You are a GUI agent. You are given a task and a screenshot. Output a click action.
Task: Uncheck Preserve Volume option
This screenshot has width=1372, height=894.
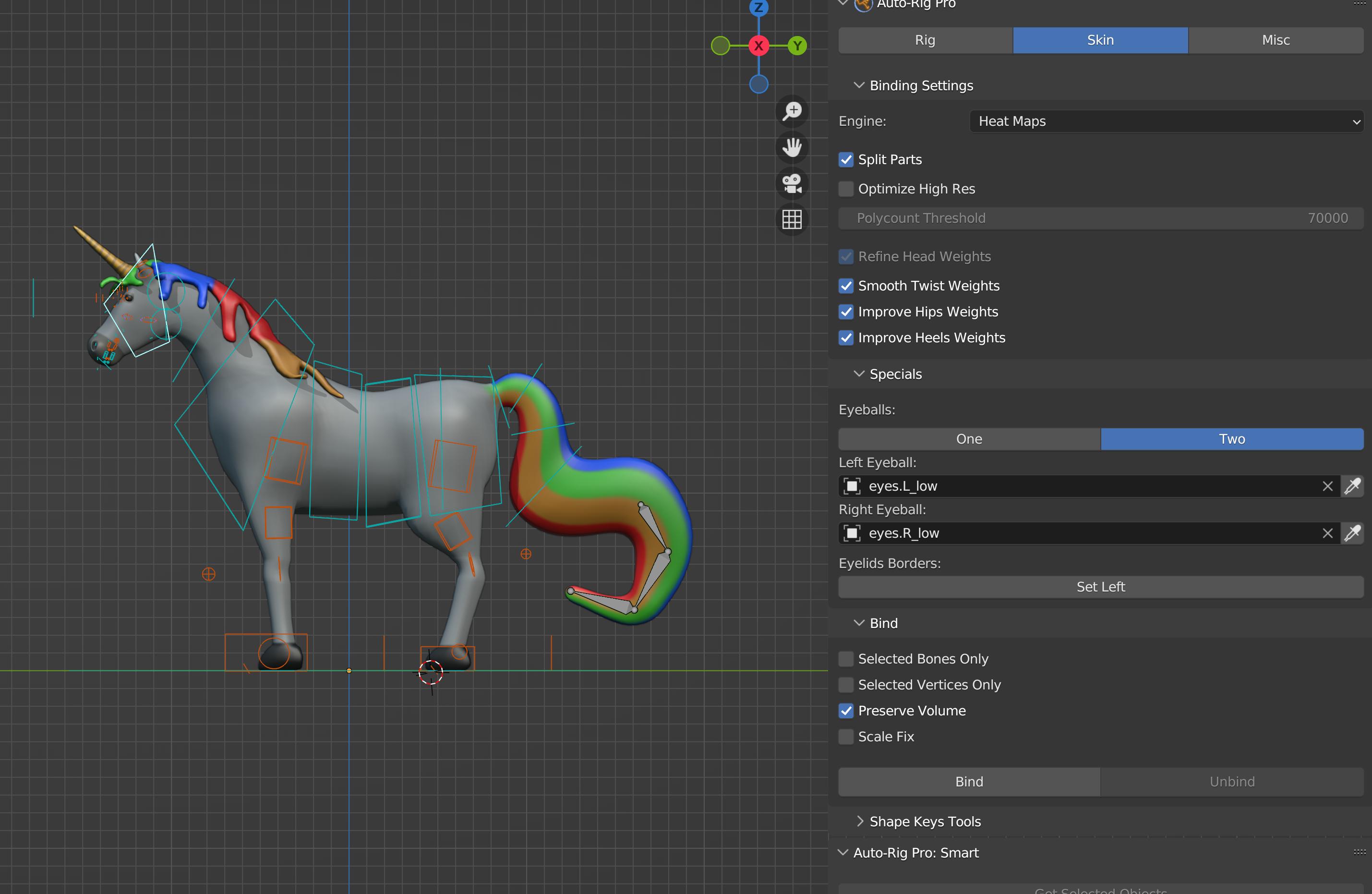coord(846,711)
